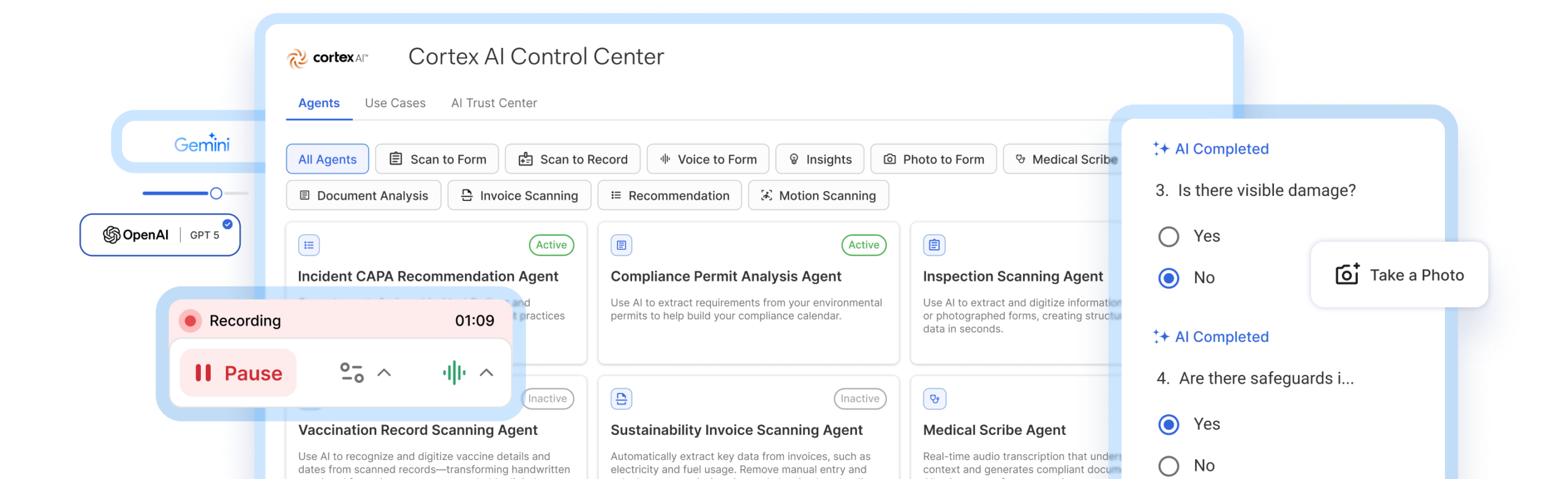This screenshot has width=1568, height=479.
Task: Toggle Active status on Compliance Permit agent
Action: point(864,245)
